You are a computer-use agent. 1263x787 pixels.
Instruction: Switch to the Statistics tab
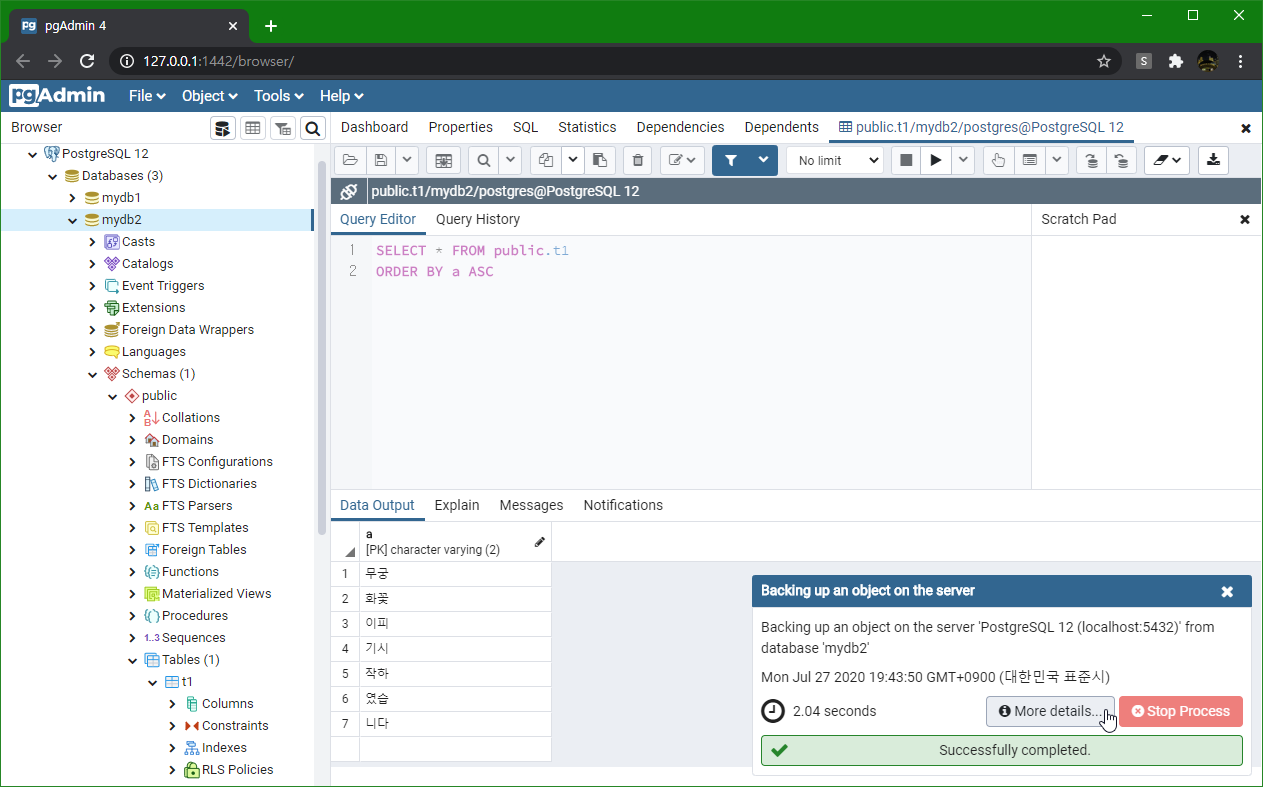coord(588,127)
